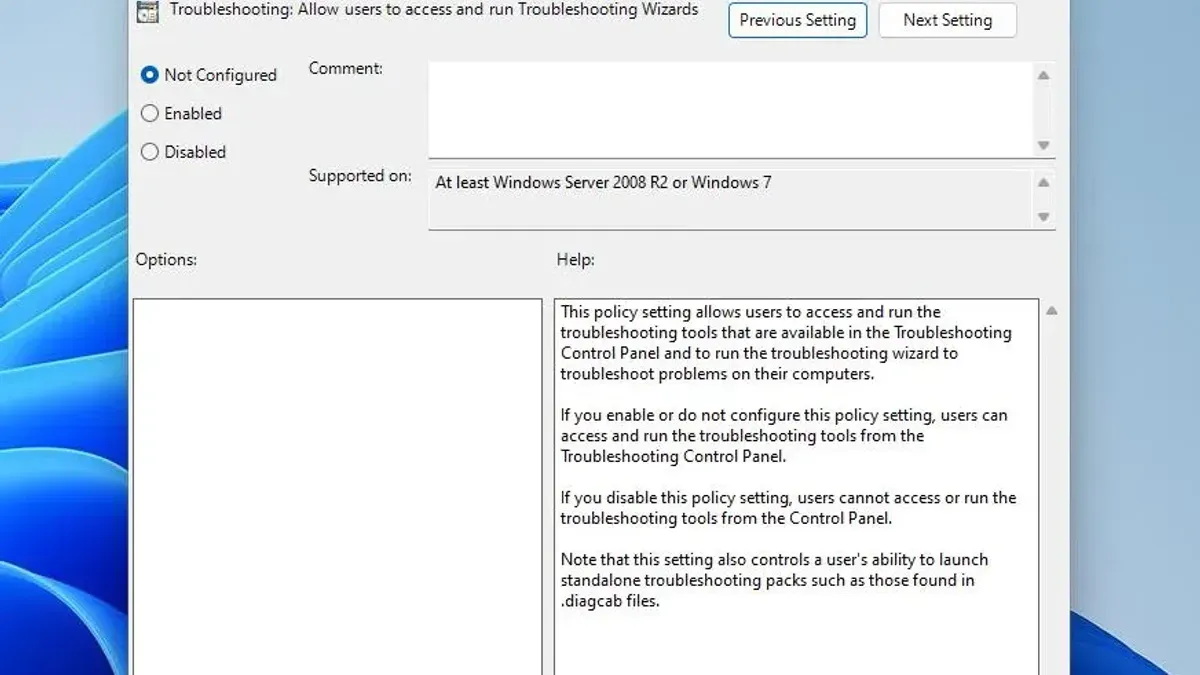This screenshot has height=675, width=1200.
Task: Click the Supported on scroll up arrow
Action: pos(1043,183)
